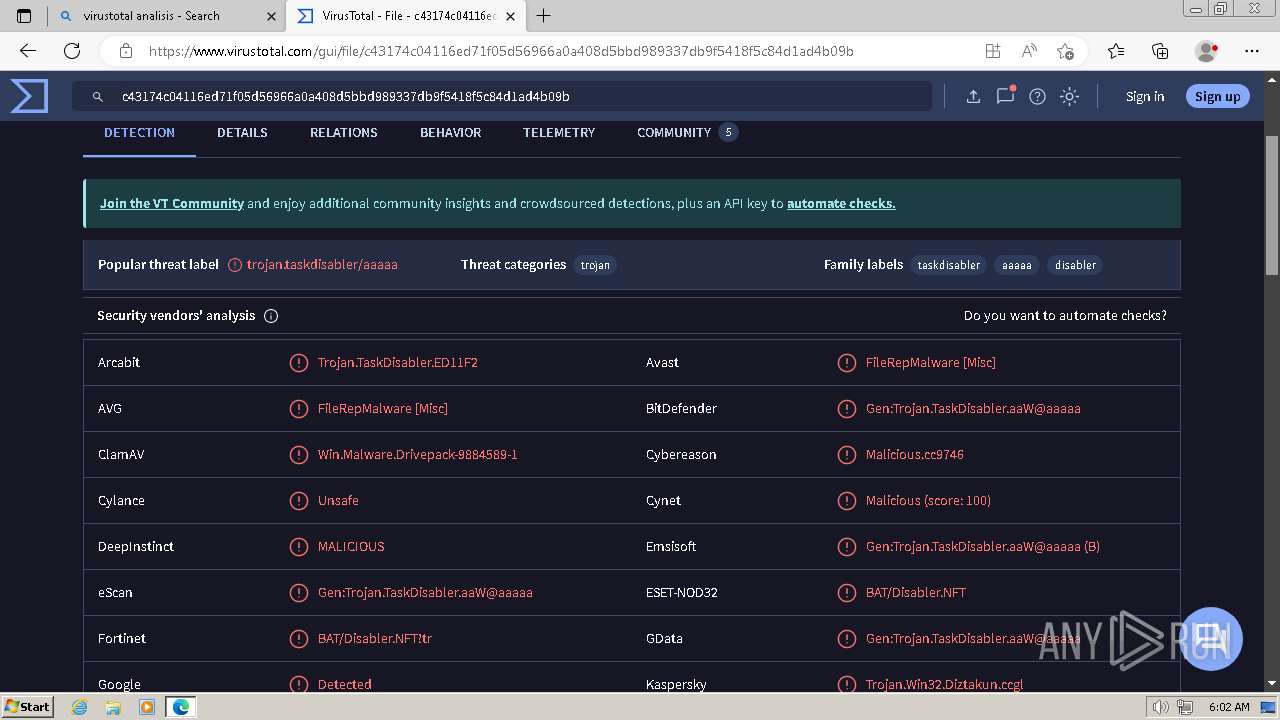Switch to the virustotal analisis Search tab
Image resolution: width=1280 pixels, height=720 pixels.
coord(165,16)
